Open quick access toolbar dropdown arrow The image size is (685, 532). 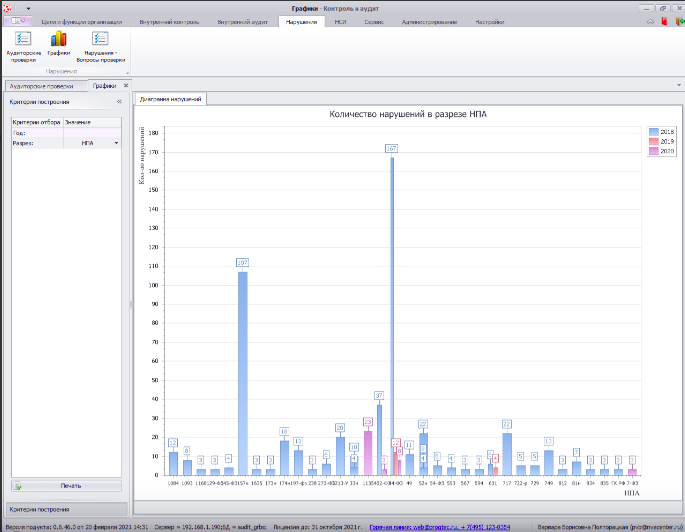28,8
